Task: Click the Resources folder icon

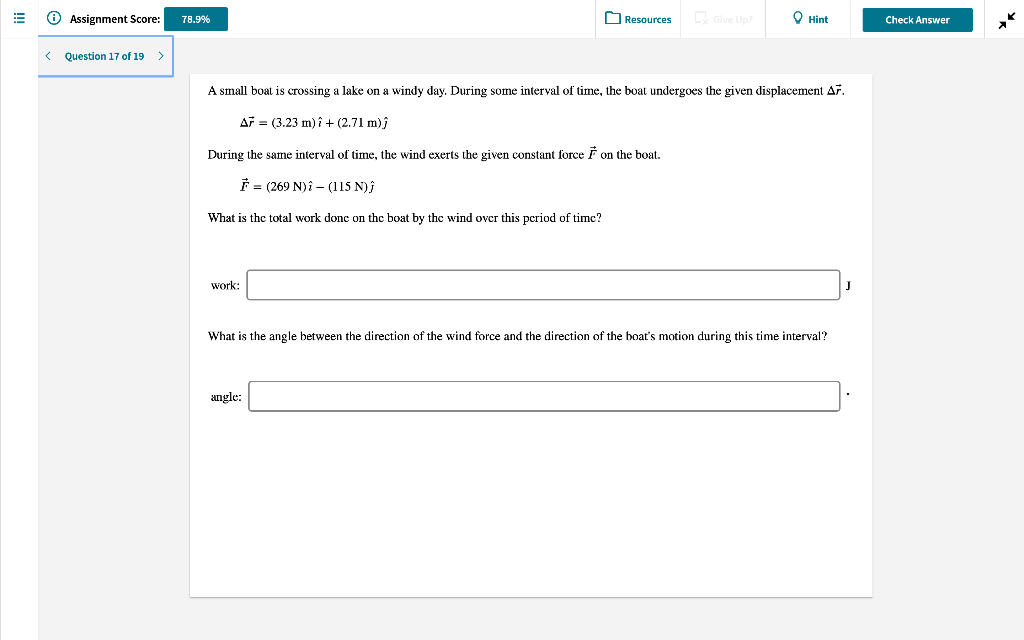Action: coord(612,19)
